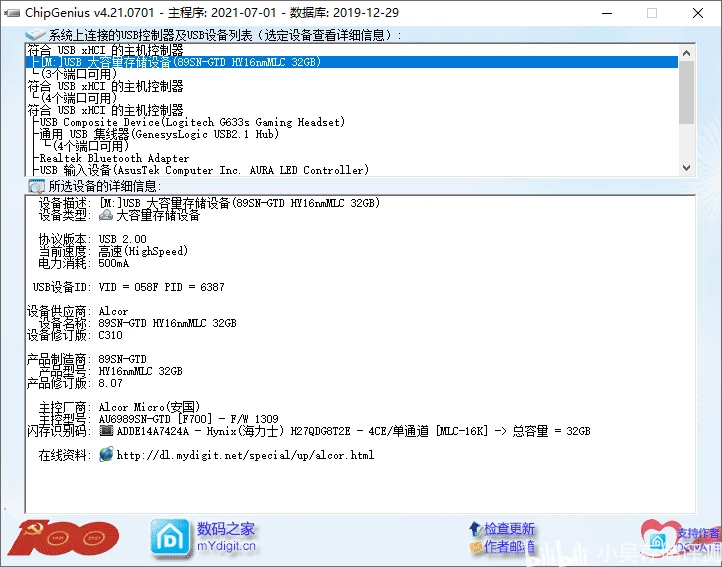Click the arrow icon beside 检查更新
Image resolution: width=722 pixels, height=567 pixels.
pyautogui.click(x=476, y=529)
